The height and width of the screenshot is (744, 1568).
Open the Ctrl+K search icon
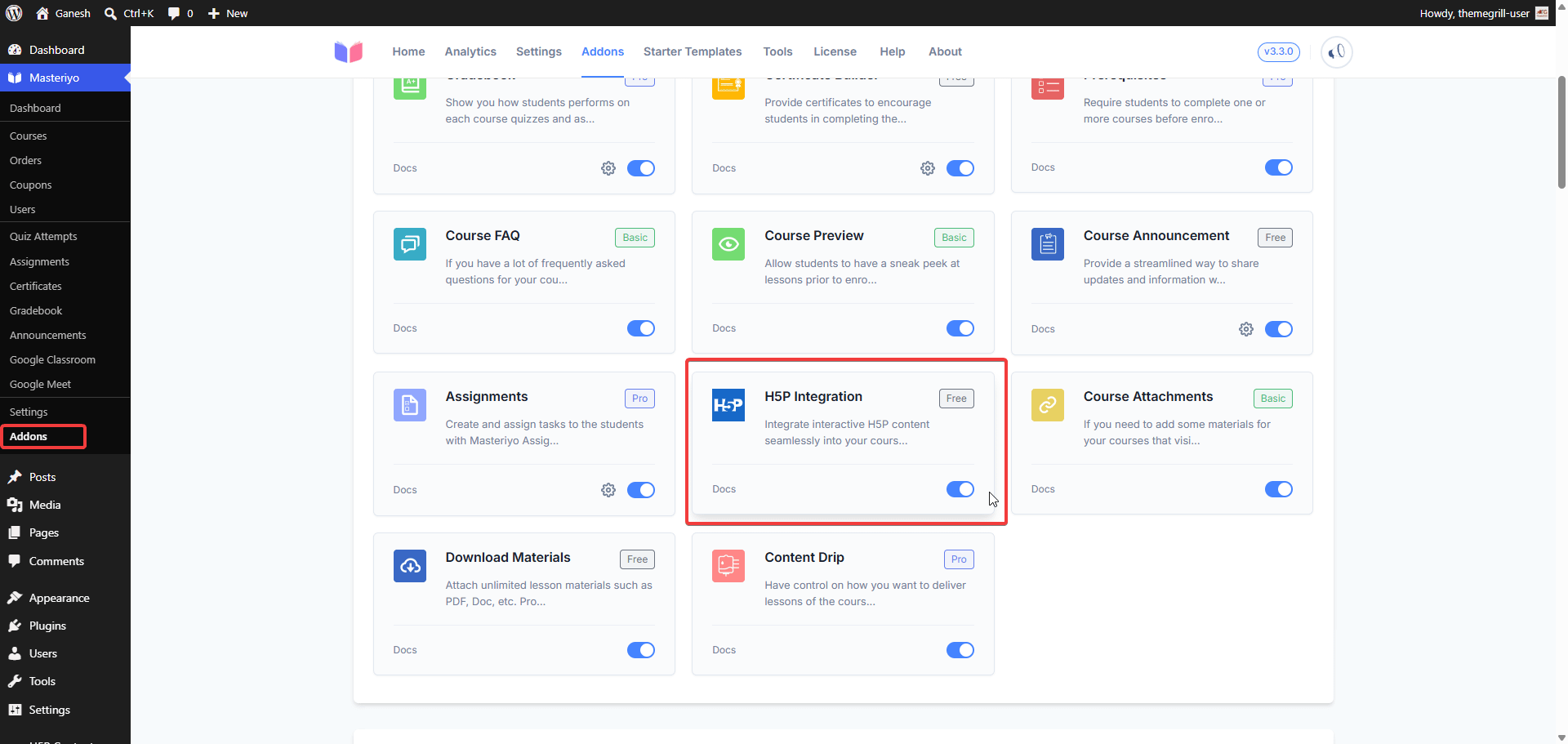click(x=110, y=13)
